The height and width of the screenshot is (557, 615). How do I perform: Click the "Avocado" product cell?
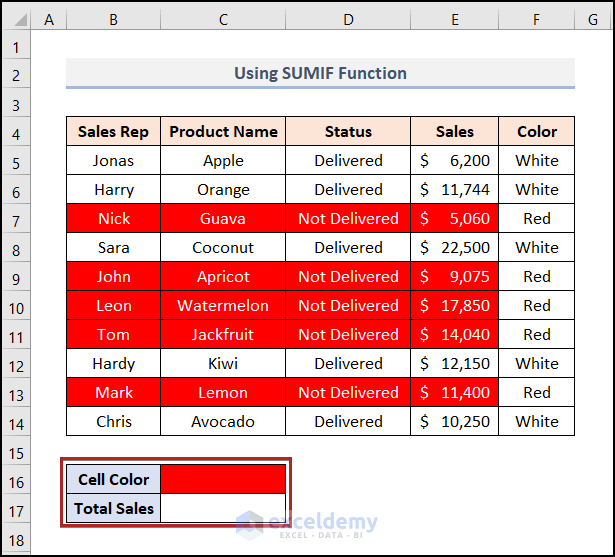pyautogui.click(x=223, y=421)
